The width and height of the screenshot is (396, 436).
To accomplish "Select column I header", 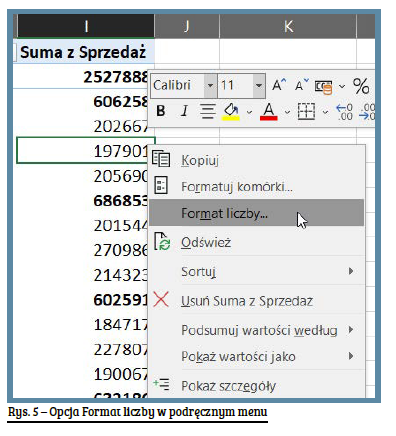I will (x=86, y=26).
